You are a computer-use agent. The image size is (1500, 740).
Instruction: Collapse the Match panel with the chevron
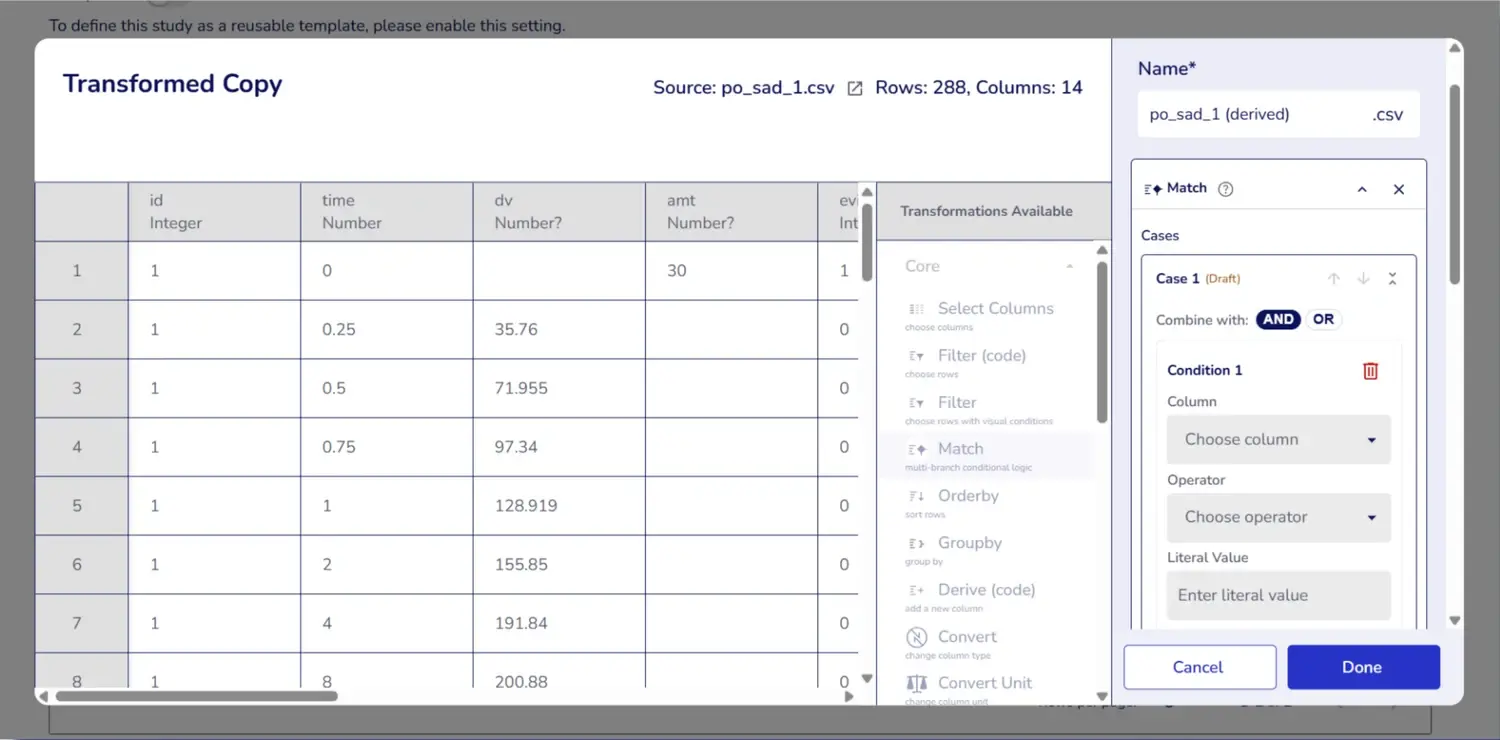click(x=1362, y=189)
